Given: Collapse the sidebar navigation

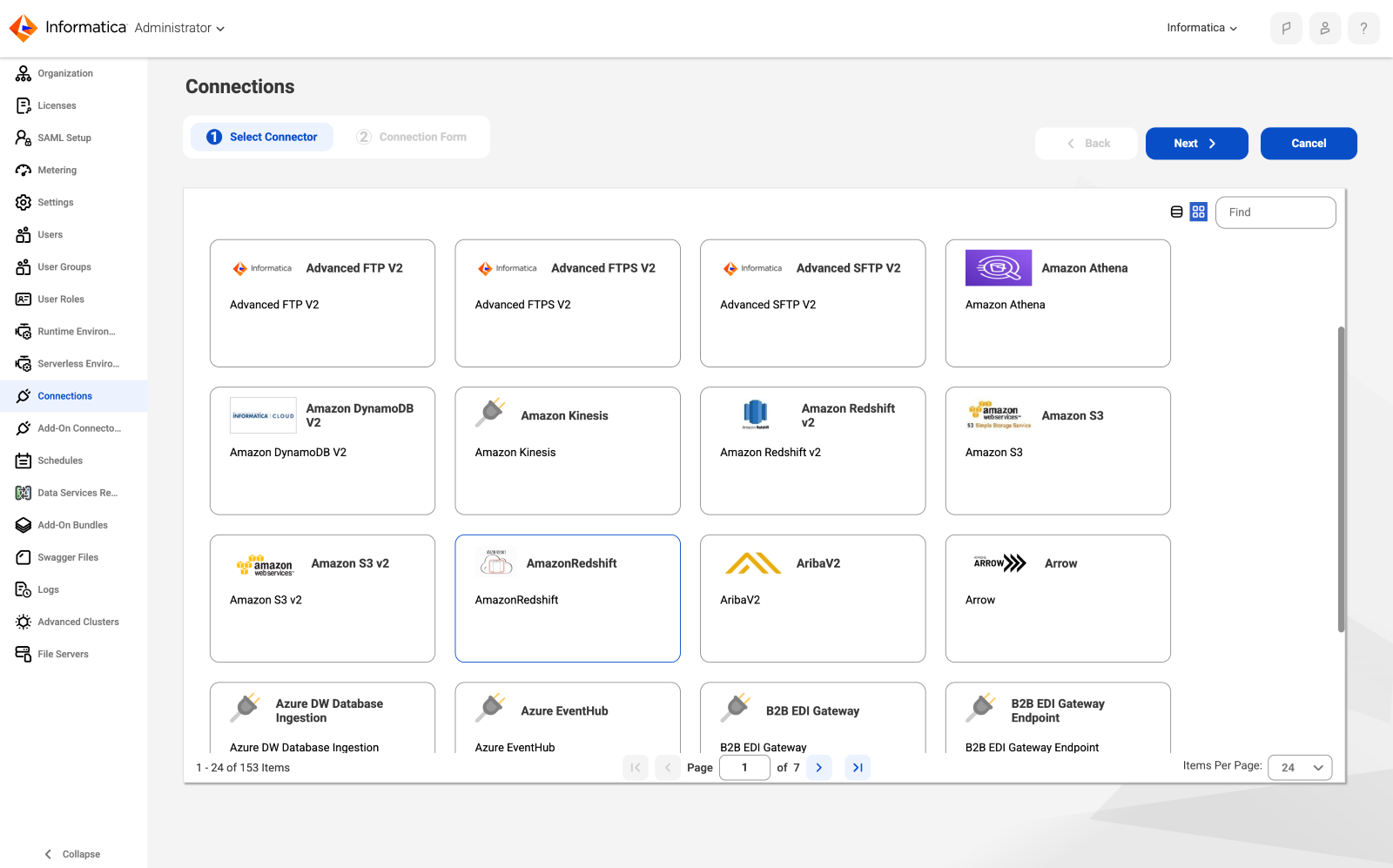Looking at the screenshot, I should [72, 854].
